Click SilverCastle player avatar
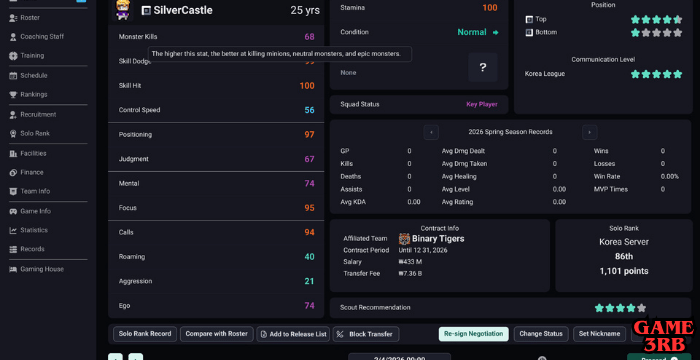 [123, 10]
